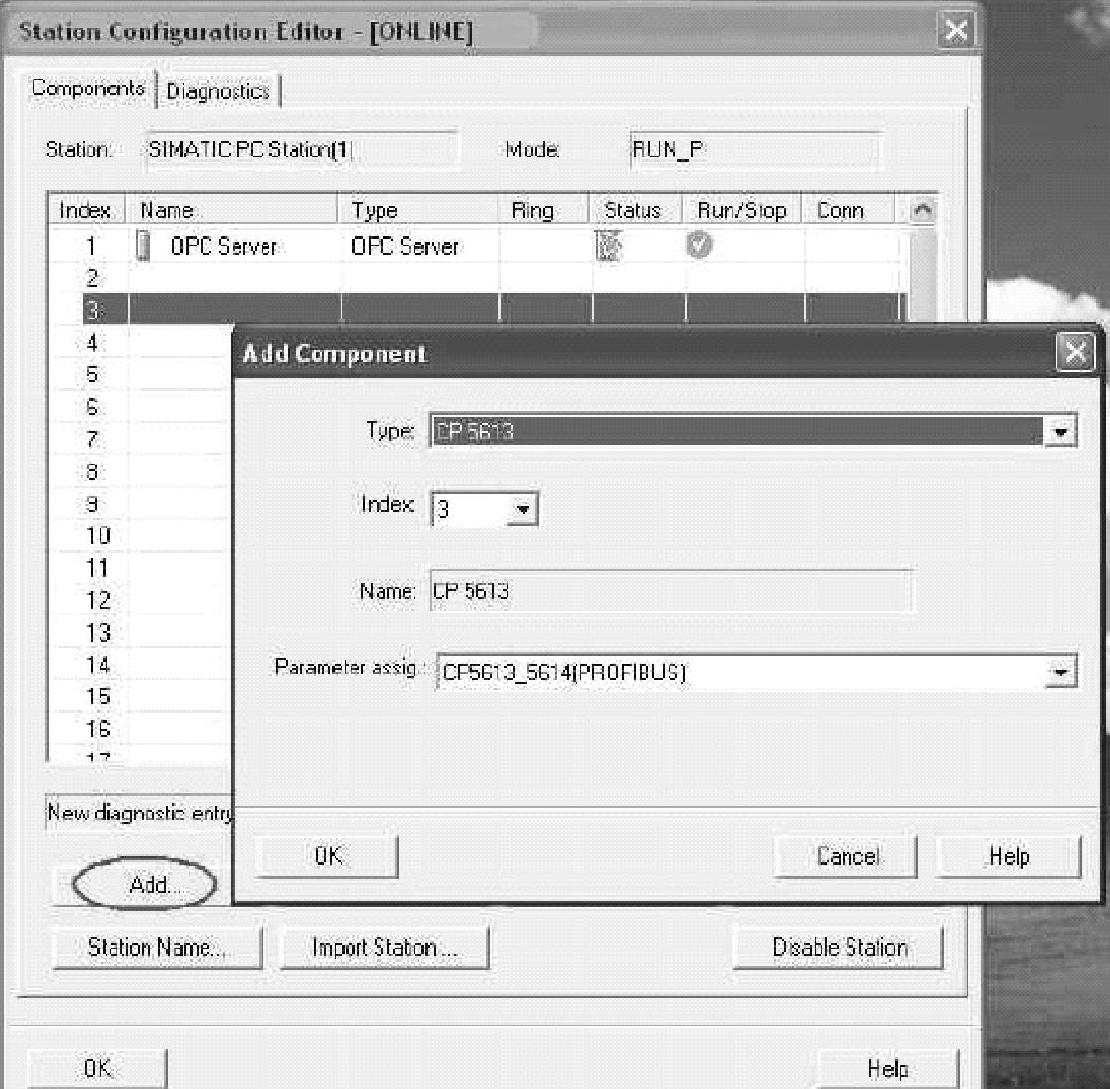The image size is (1110, 1089).
Task: Click Import Station... button
Action: [384, 947]
